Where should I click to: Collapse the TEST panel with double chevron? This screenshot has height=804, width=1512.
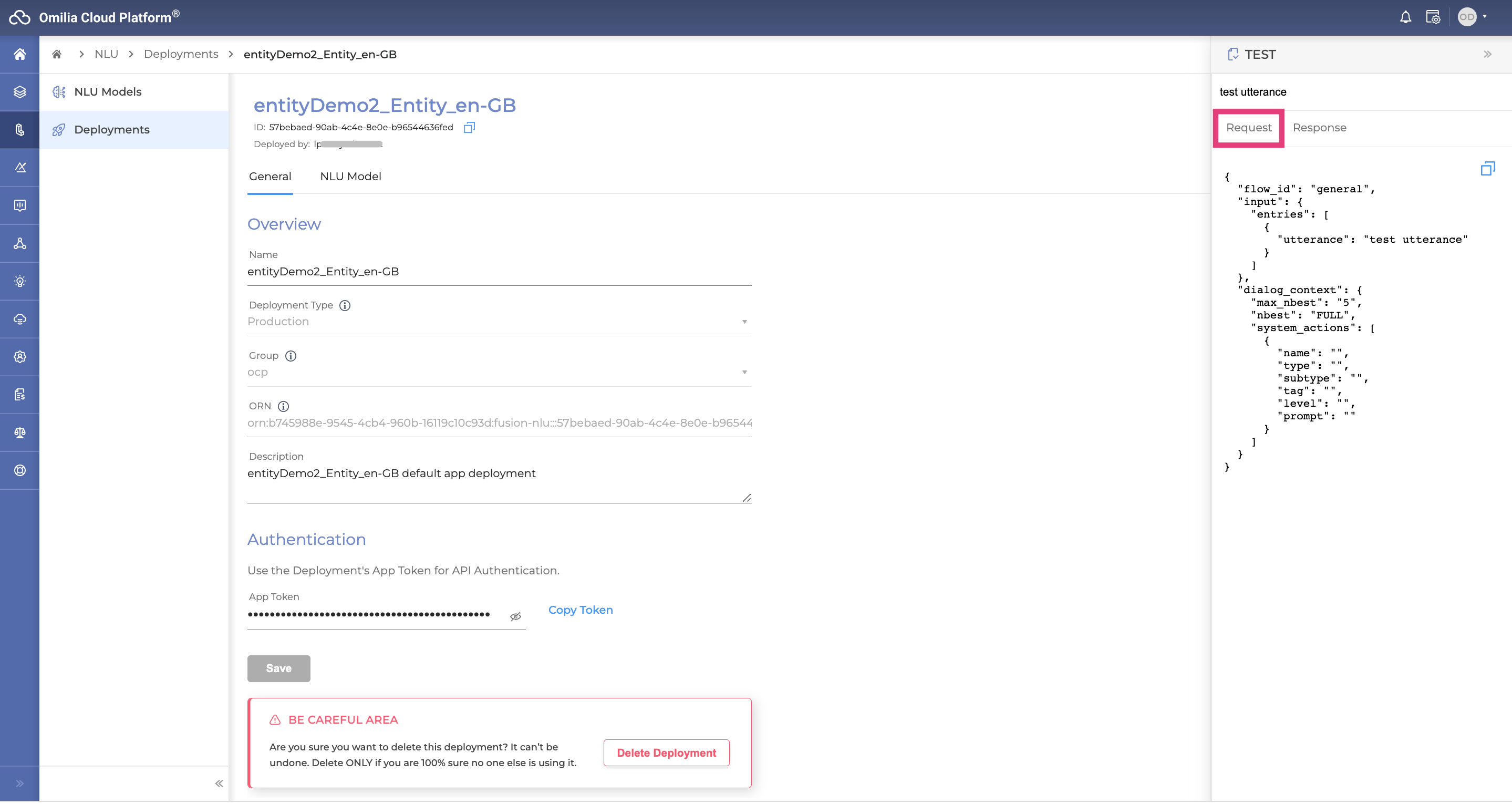click(x=1487, y=54)
